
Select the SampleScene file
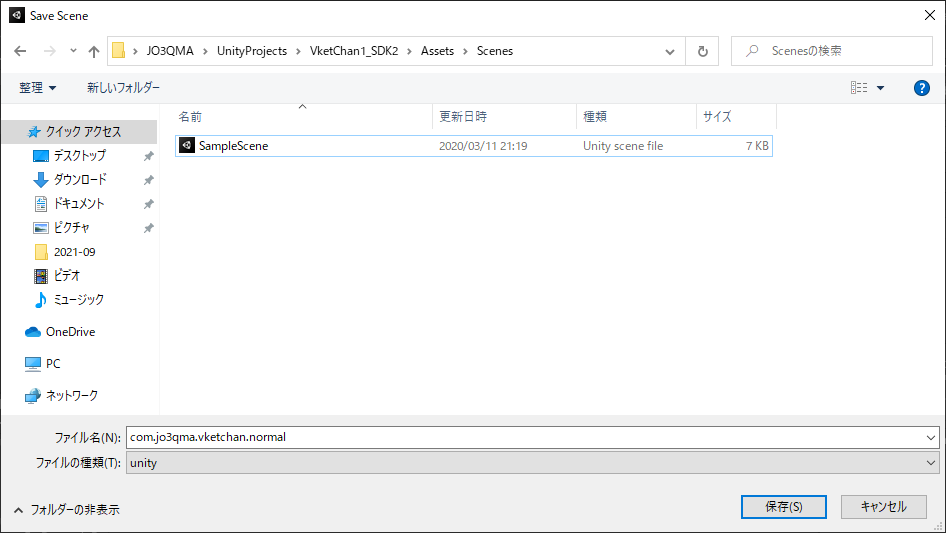pyautogui.click(x=474, y=146)
